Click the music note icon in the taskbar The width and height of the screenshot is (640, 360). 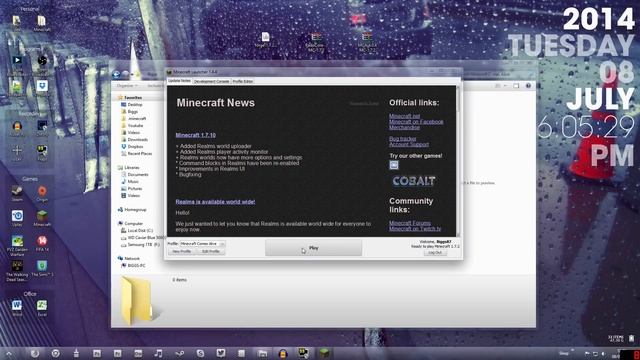[x=158, y=353]
